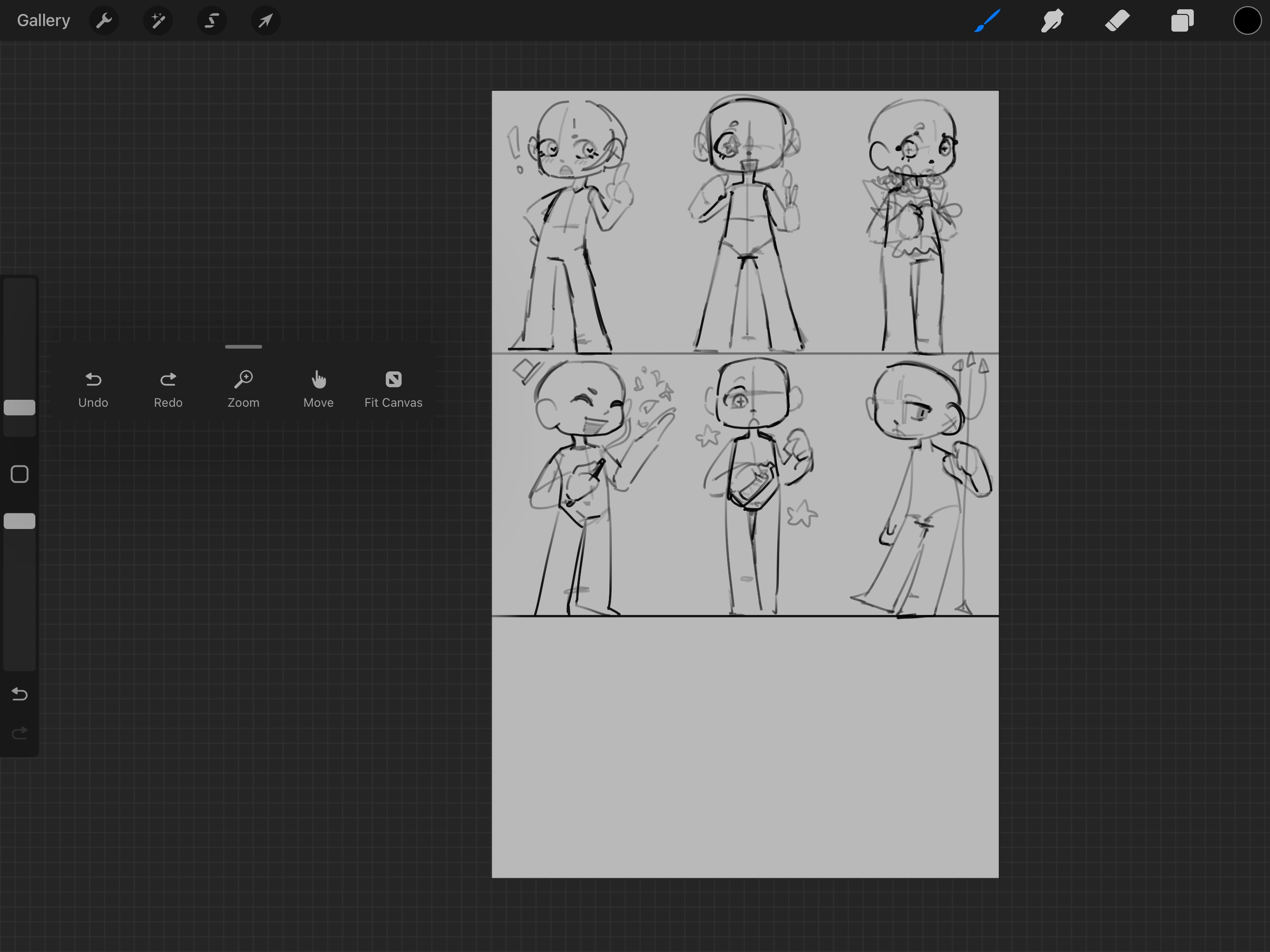Screen dimensions: 1270x952
Task: Select the Eraser tool
Action: (x=1117, y=21)
